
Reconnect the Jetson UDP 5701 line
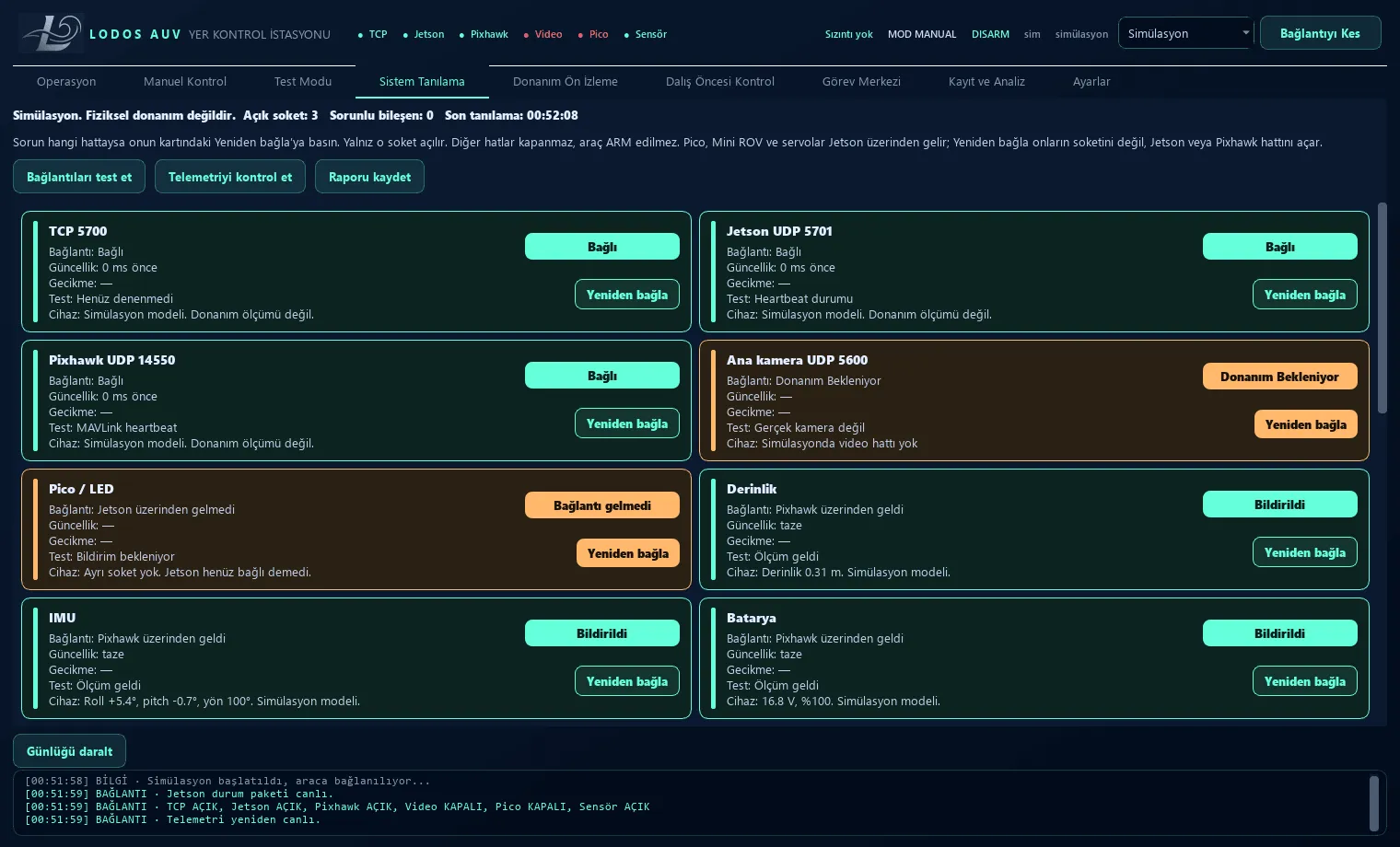pyautogui.click(x=1305, y=295)
